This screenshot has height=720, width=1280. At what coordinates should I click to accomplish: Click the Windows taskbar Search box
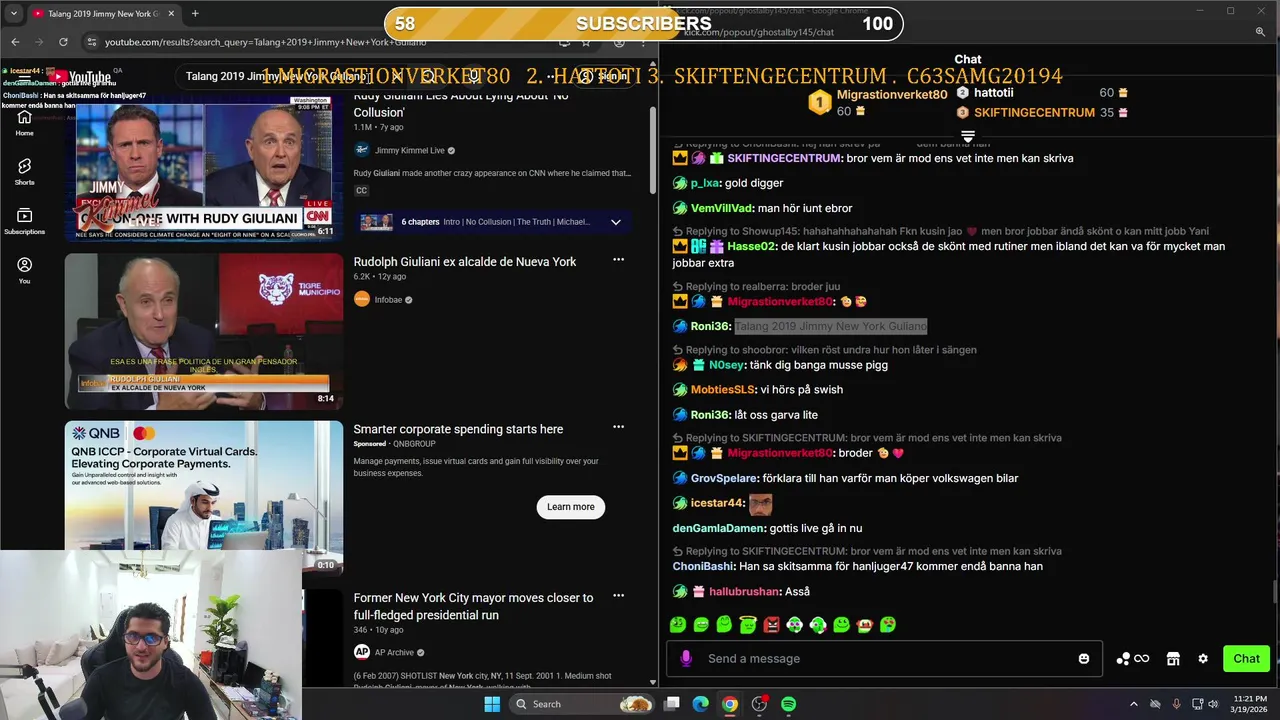pos(582,704)
